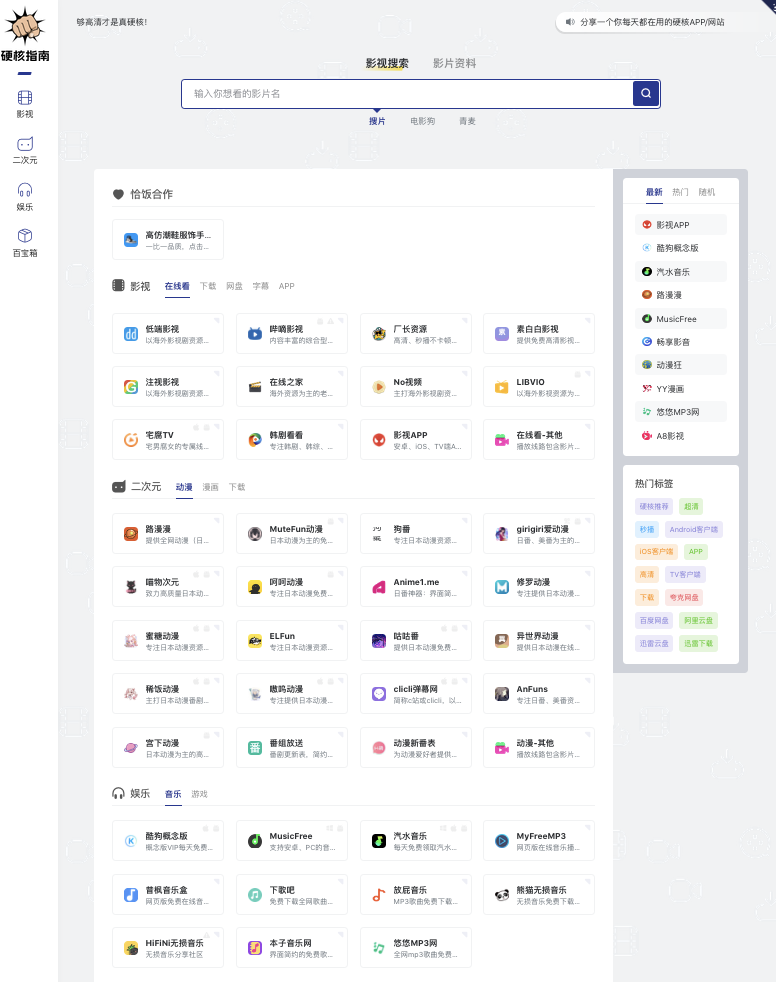Click the 哔嘀影视 site icon

(255, 334)
